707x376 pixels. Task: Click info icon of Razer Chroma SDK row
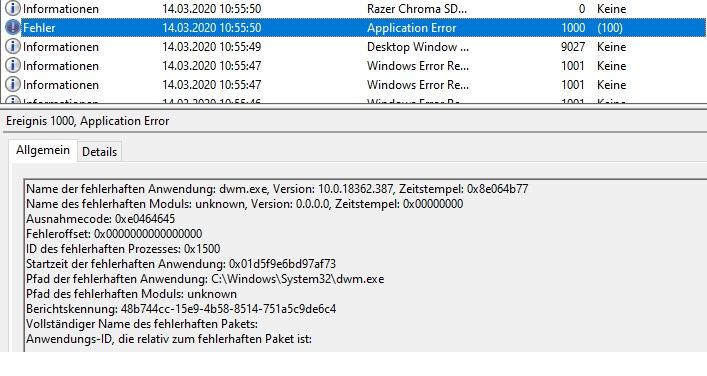click(x=13, y=8)
